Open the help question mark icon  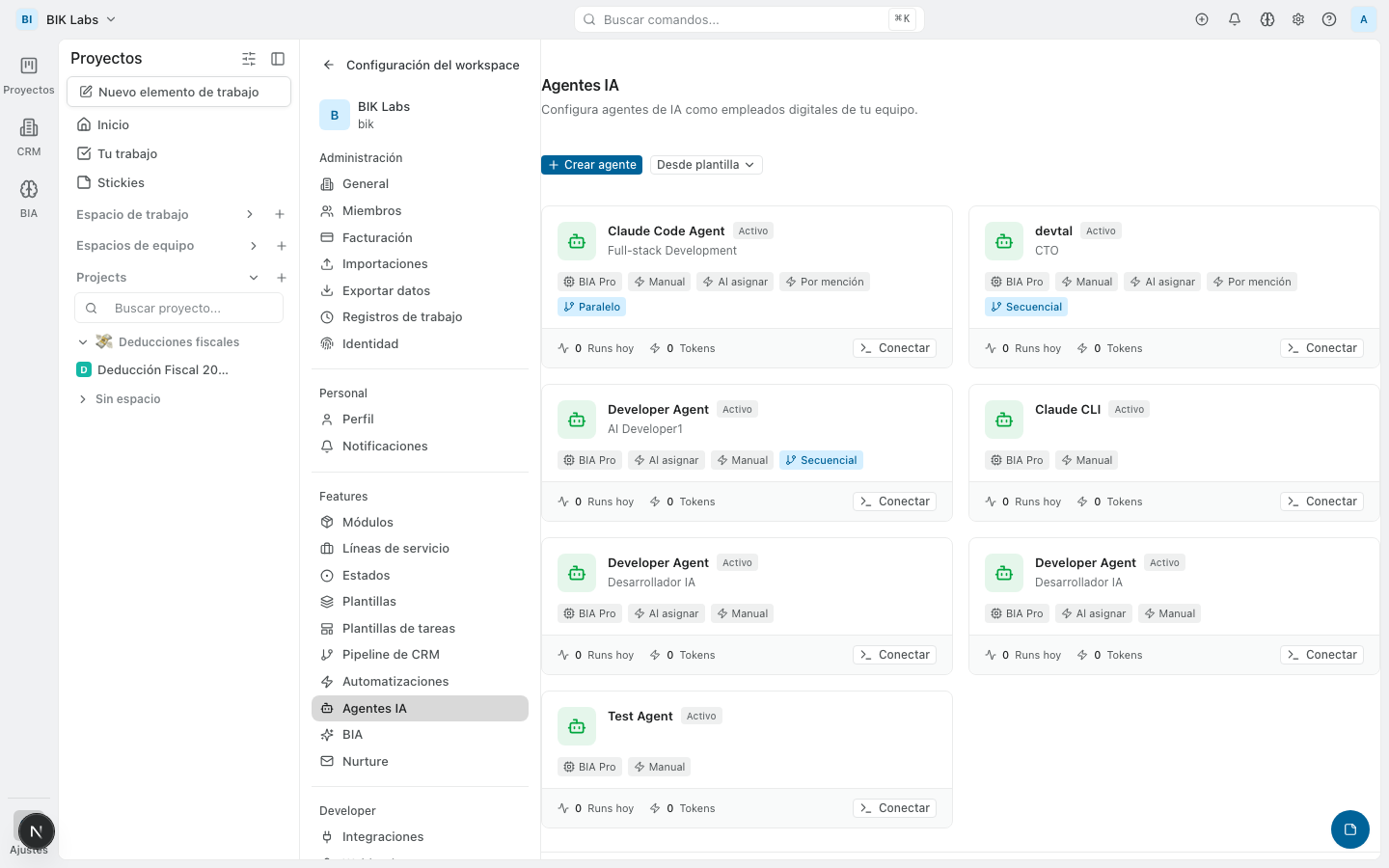pos(1329,19)
